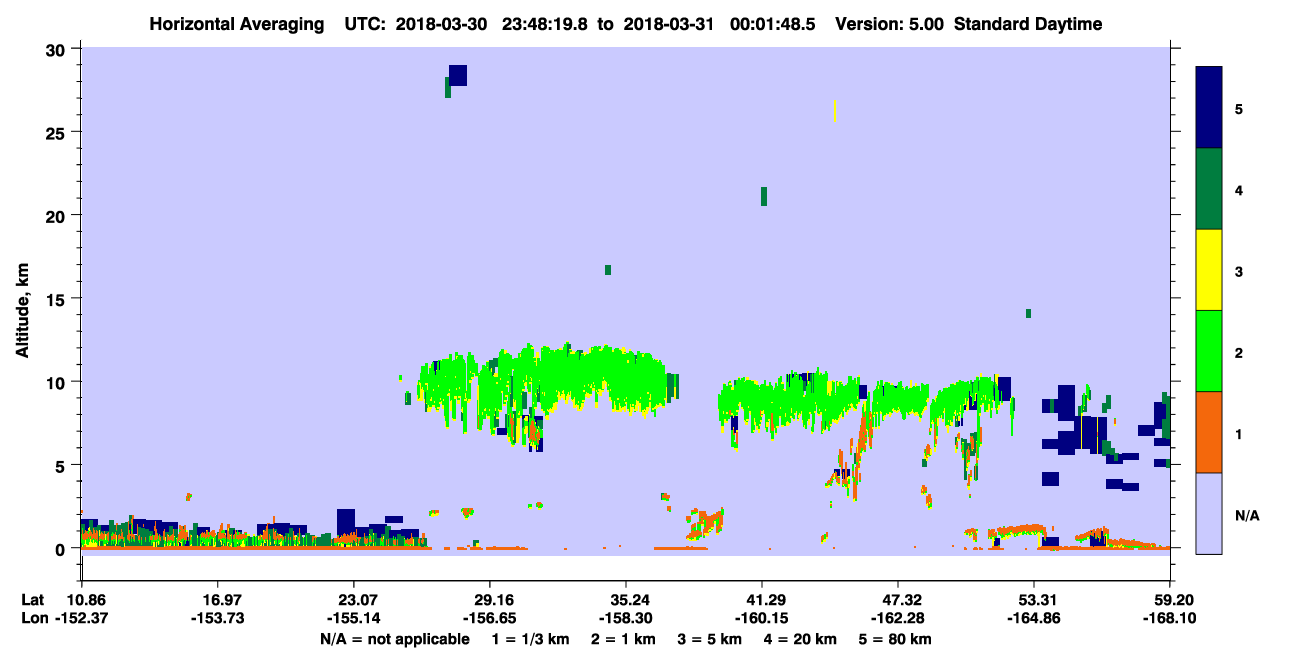Screen dimensions: 1300x667
Task: Click 'Standard Daytime' in the title
Action: click(1028, 24)
